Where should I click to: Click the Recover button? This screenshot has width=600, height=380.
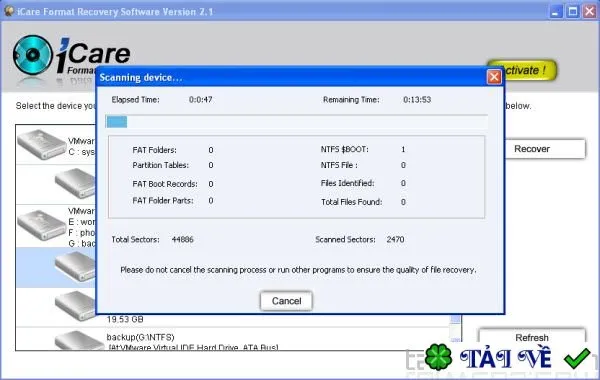click(x=545, y=149)
